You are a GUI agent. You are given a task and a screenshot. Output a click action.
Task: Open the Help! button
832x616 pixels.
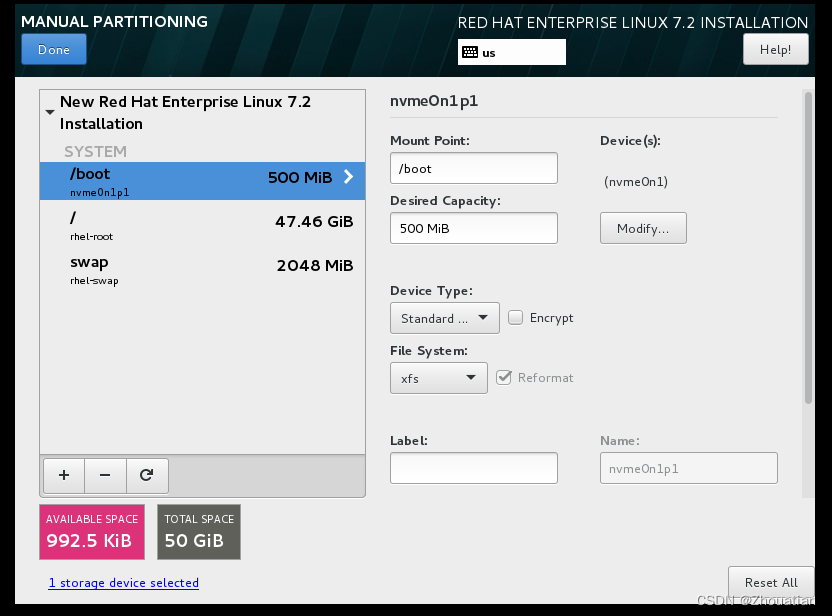[x=775, y=49]
